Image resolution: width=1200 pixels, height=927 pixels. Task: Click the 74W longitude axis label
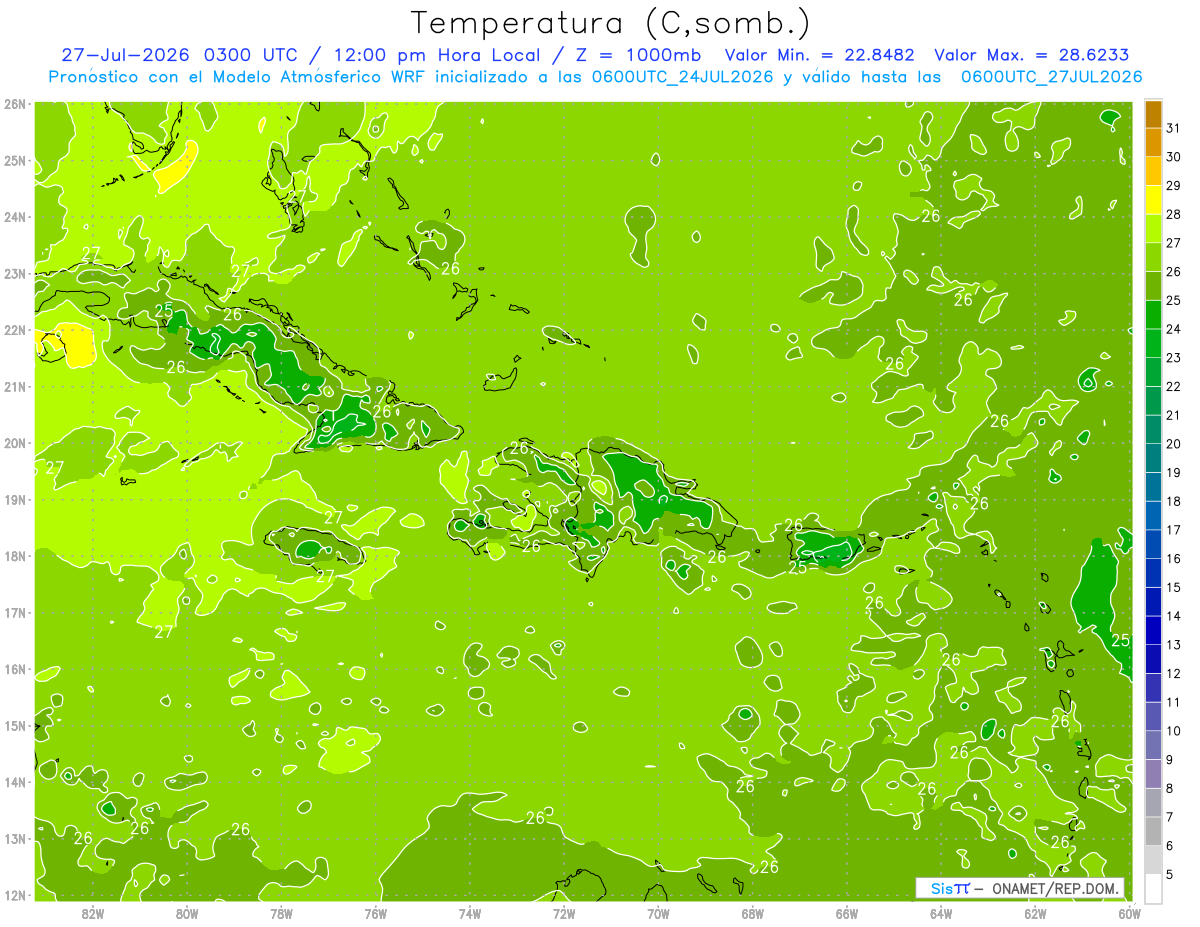pyautogui.click(x=470, y=913)
